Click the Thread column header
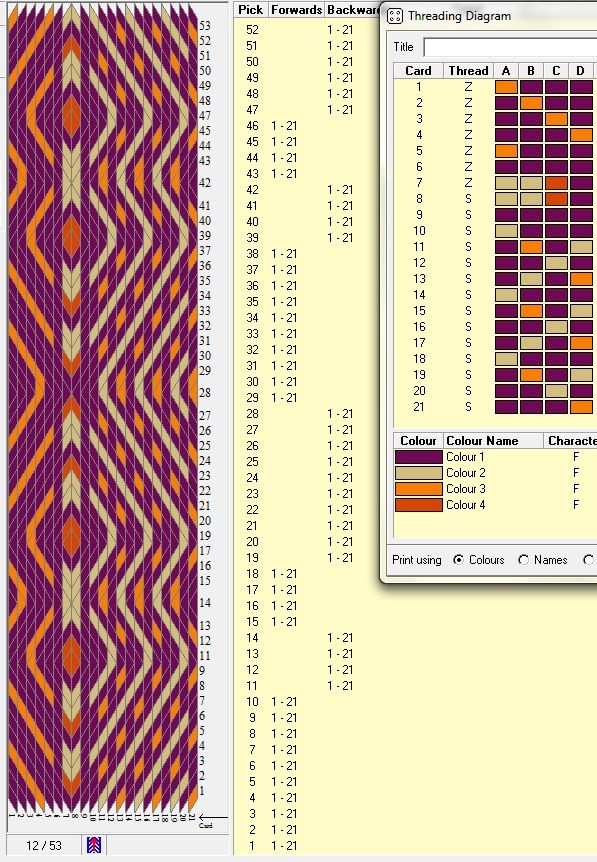This screenshot has height=862, width=597. [468, 70]
